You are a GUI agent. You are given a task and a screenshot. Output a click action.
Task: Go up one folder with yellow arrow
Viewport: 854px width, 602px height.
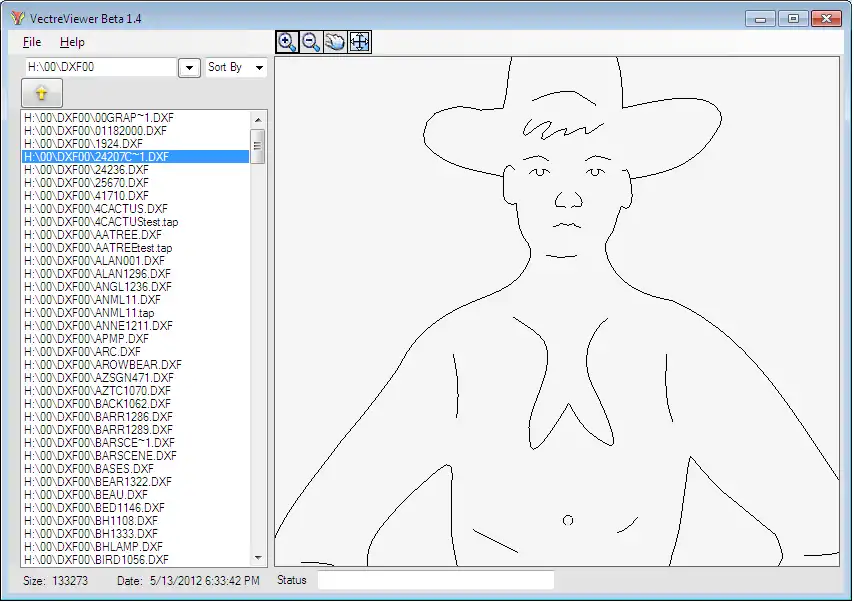tap(42, 93)
